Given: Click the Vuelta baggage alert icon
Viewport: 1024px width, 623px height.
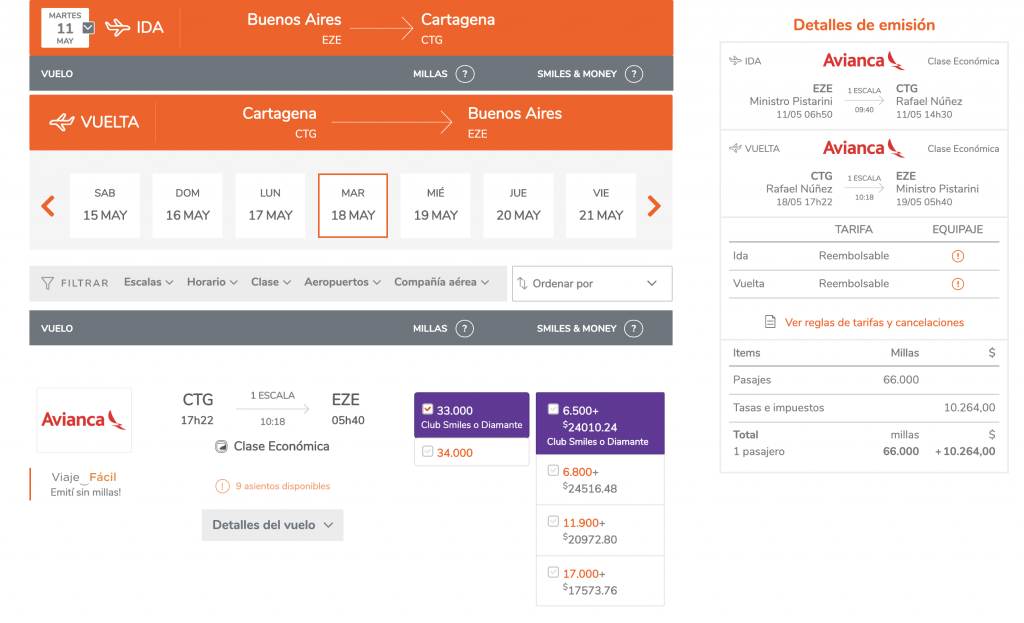Looking at the screenshot, I should 958,284.
